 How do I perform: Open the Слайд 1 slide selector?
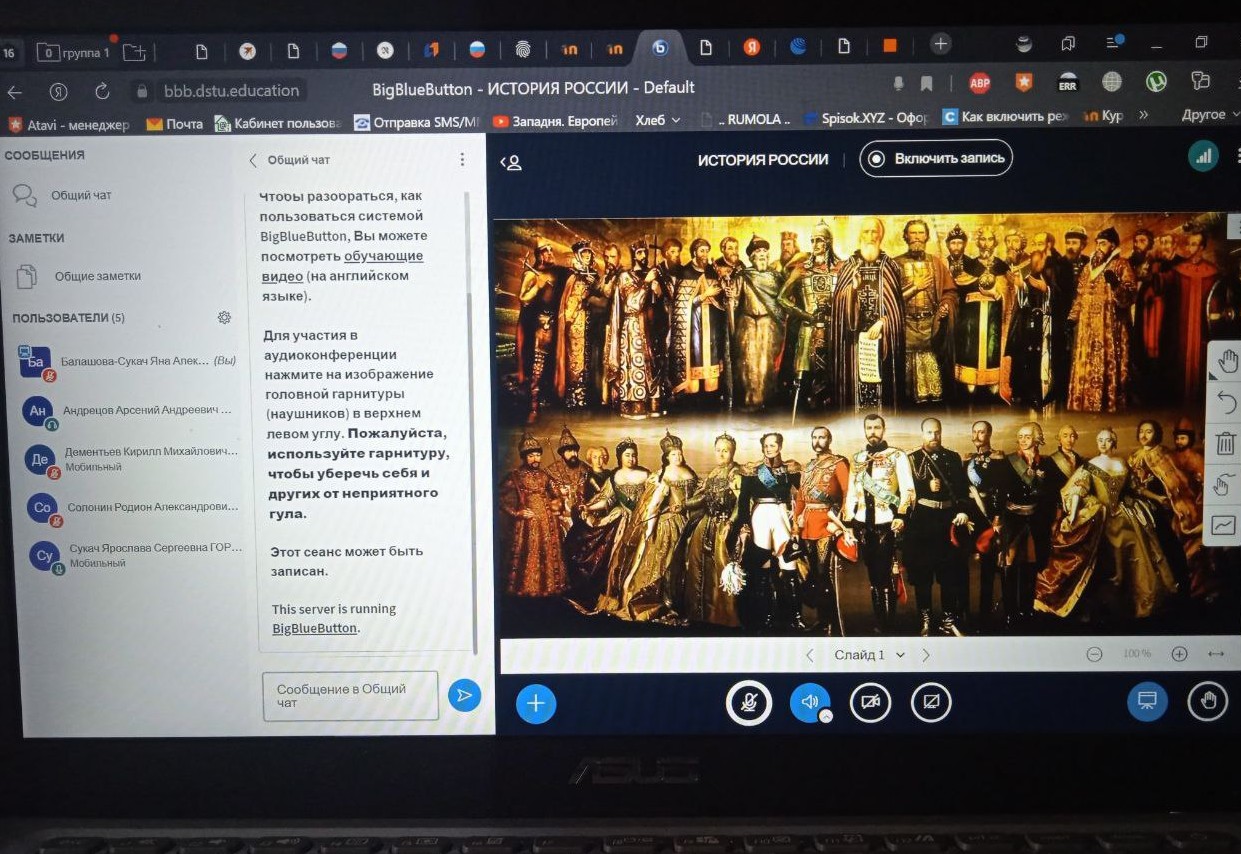pyautogui.click(x=869, y=655)
